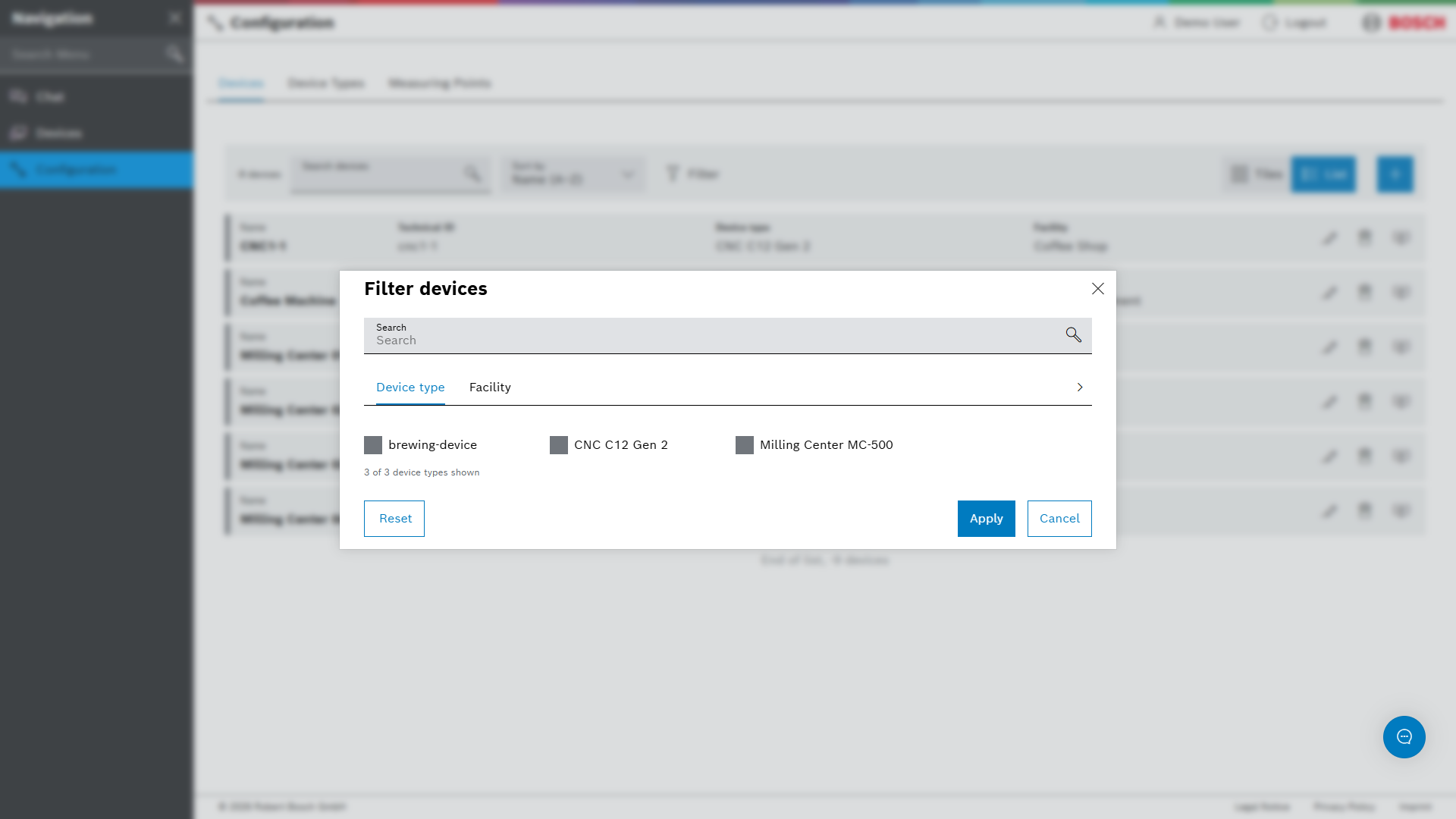Click the Filter funnel icon in toolbar
Viewport: 1456px width, 819px height.
[x=673, y=174]
